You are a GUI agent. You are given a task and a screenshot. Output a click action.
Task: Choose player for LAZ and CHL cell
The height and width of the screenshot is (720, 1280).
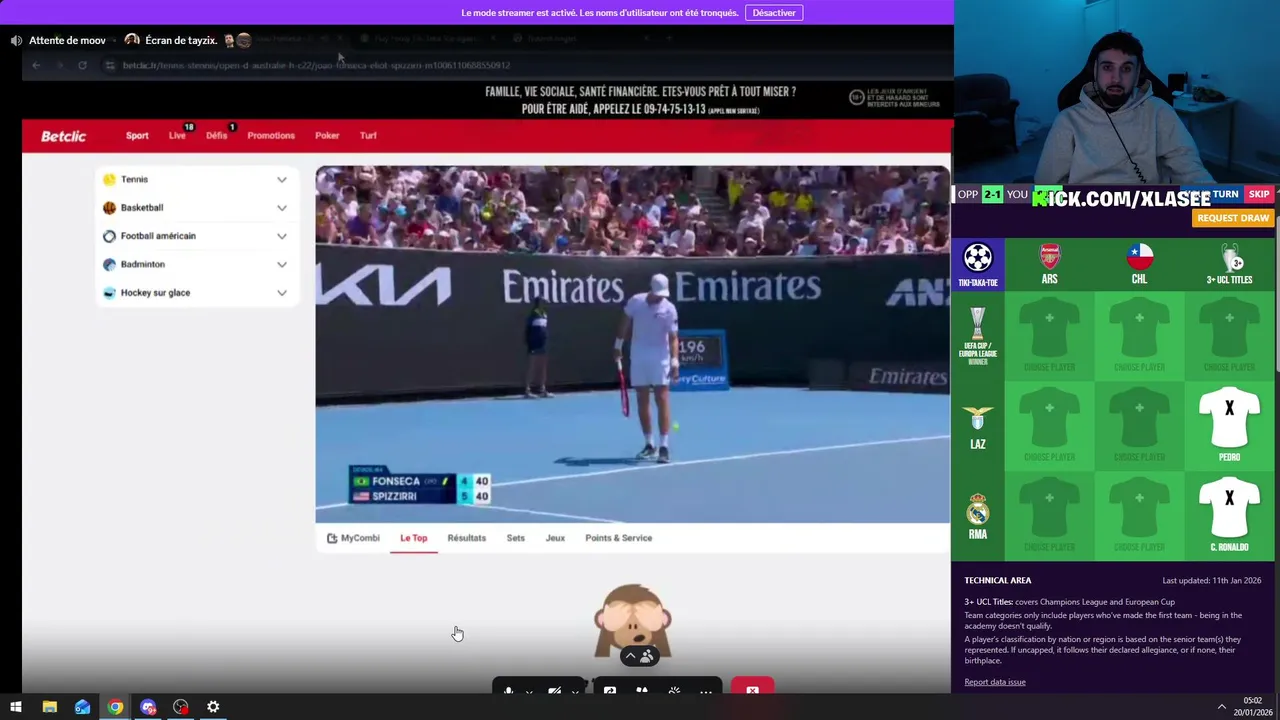1139,426
